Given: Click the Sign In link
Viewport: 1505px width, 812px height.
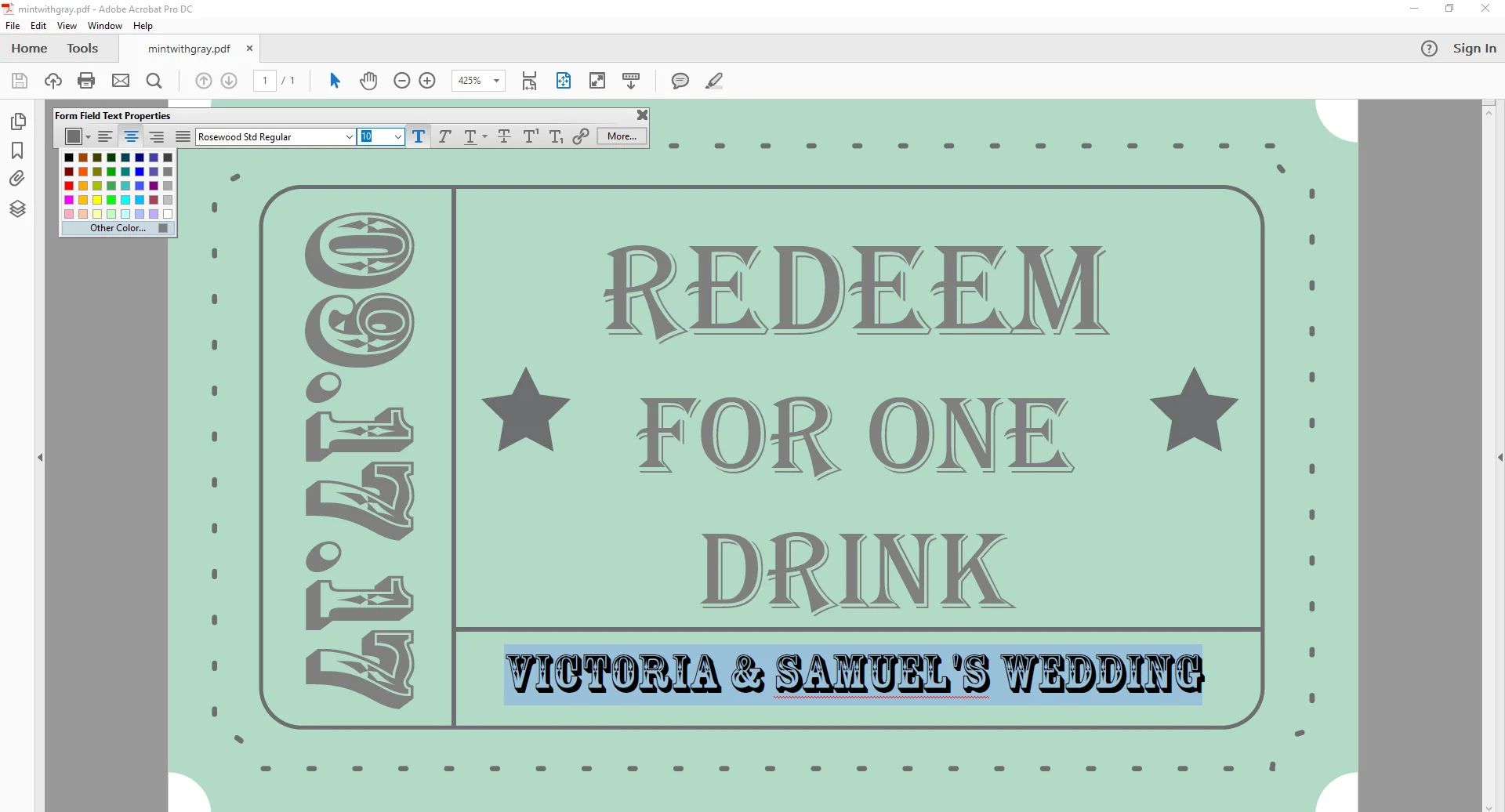Looking at the screenshot, I should (x=1474, y=49).
